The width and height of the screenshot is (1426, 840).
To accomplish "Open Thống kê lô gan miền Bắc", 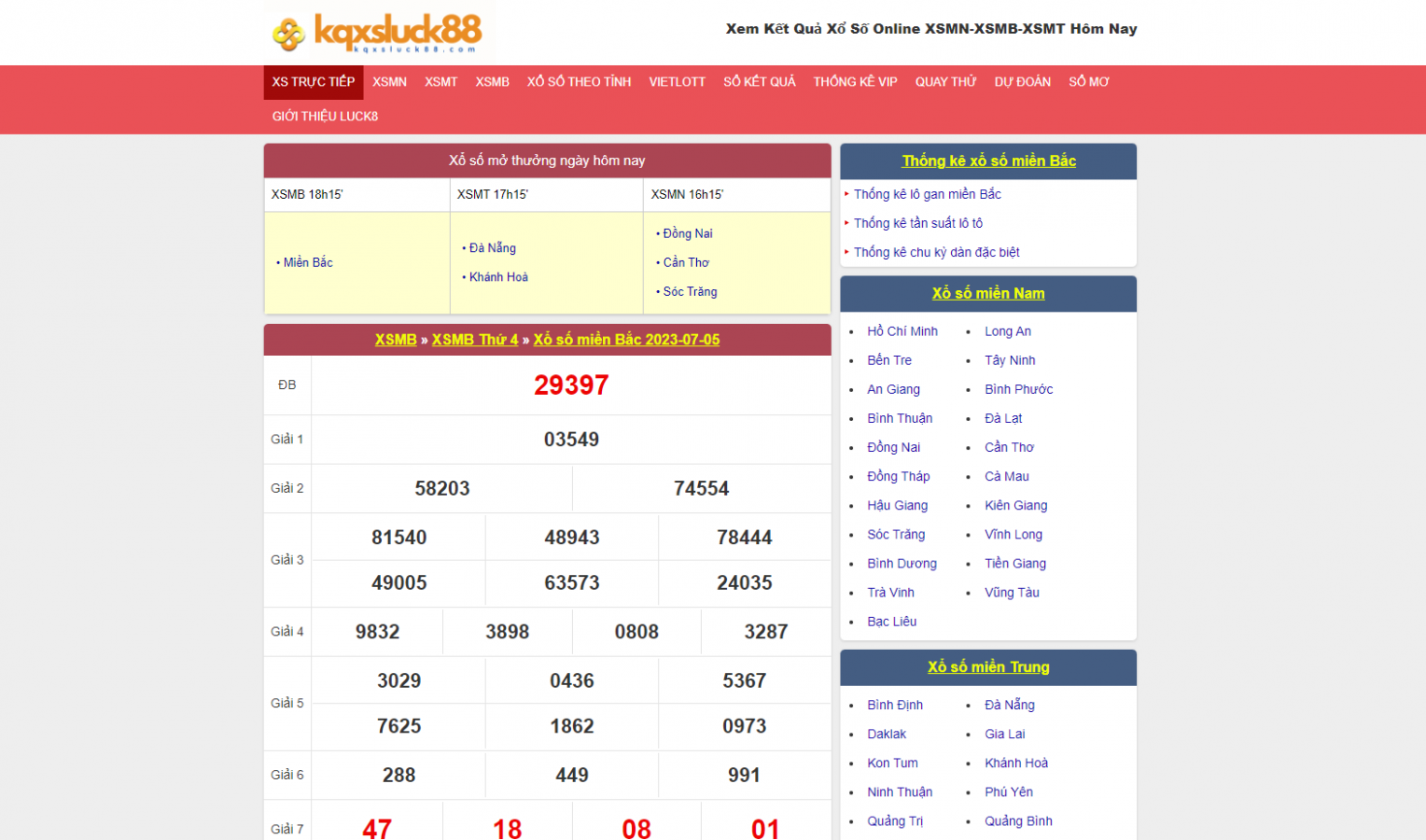I will point(927,194).
